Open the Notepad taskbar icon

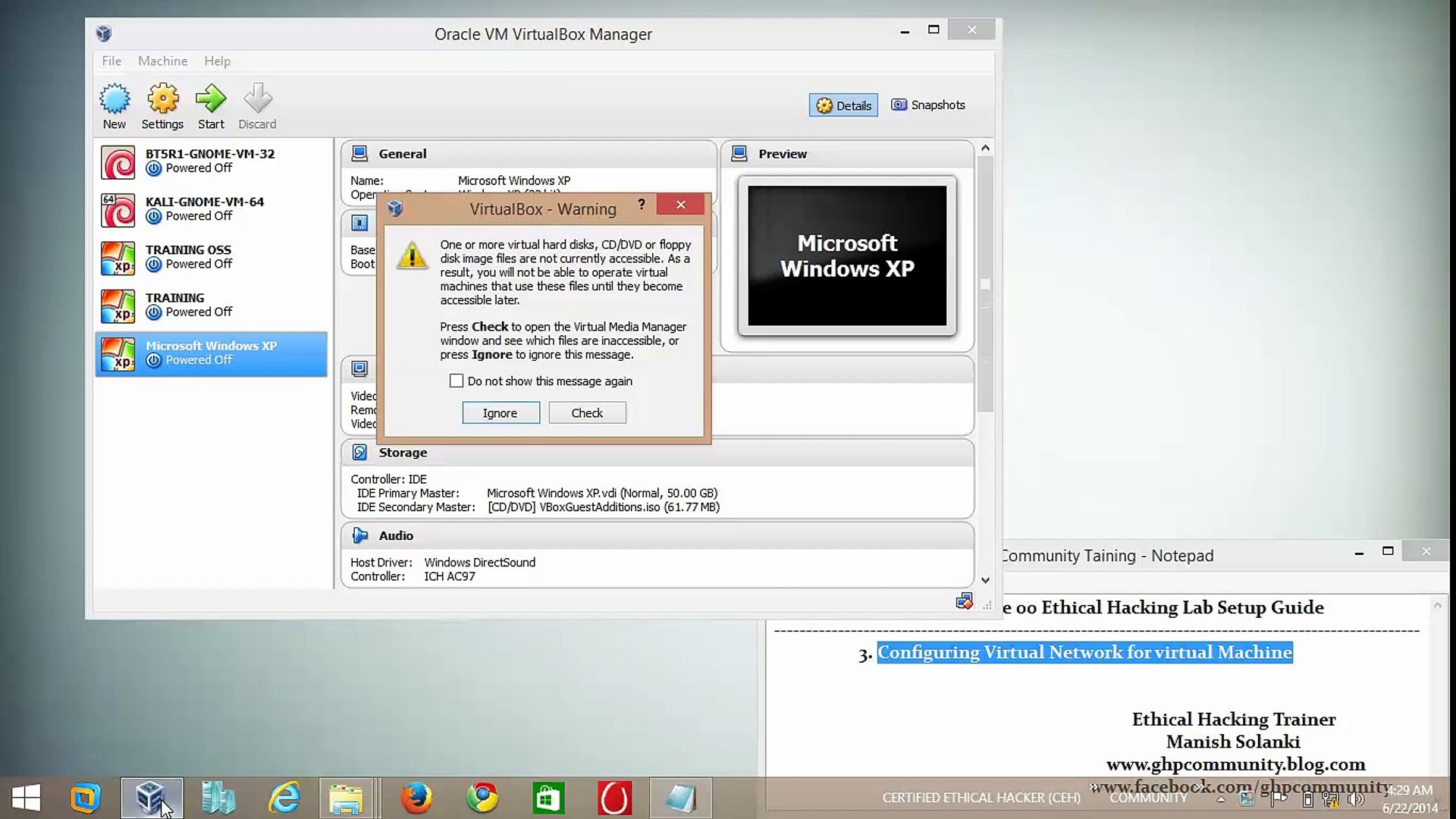tap(680, 798)
